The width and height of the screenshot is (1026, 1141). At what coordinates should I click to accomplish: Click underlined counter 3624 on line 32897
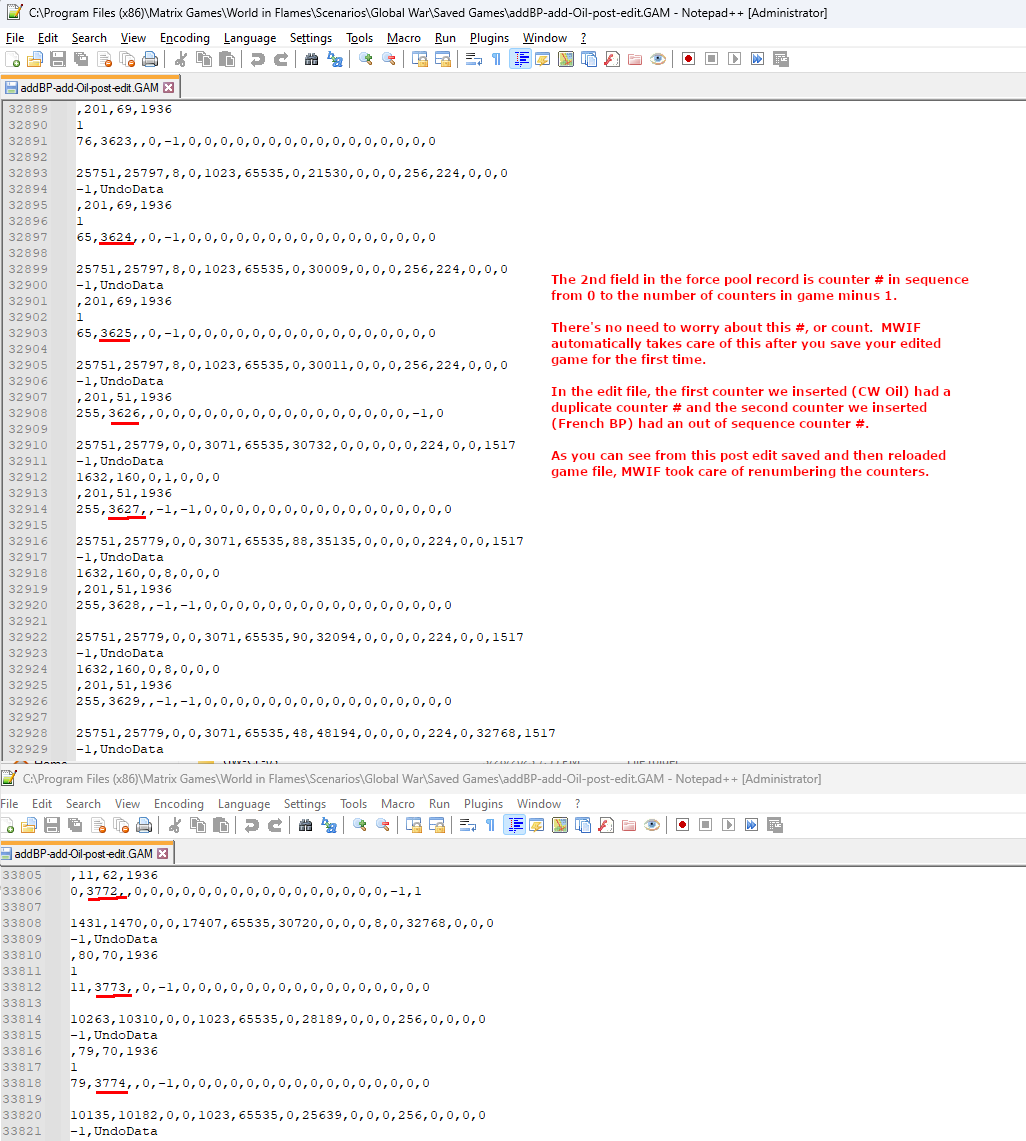point(116,237)
